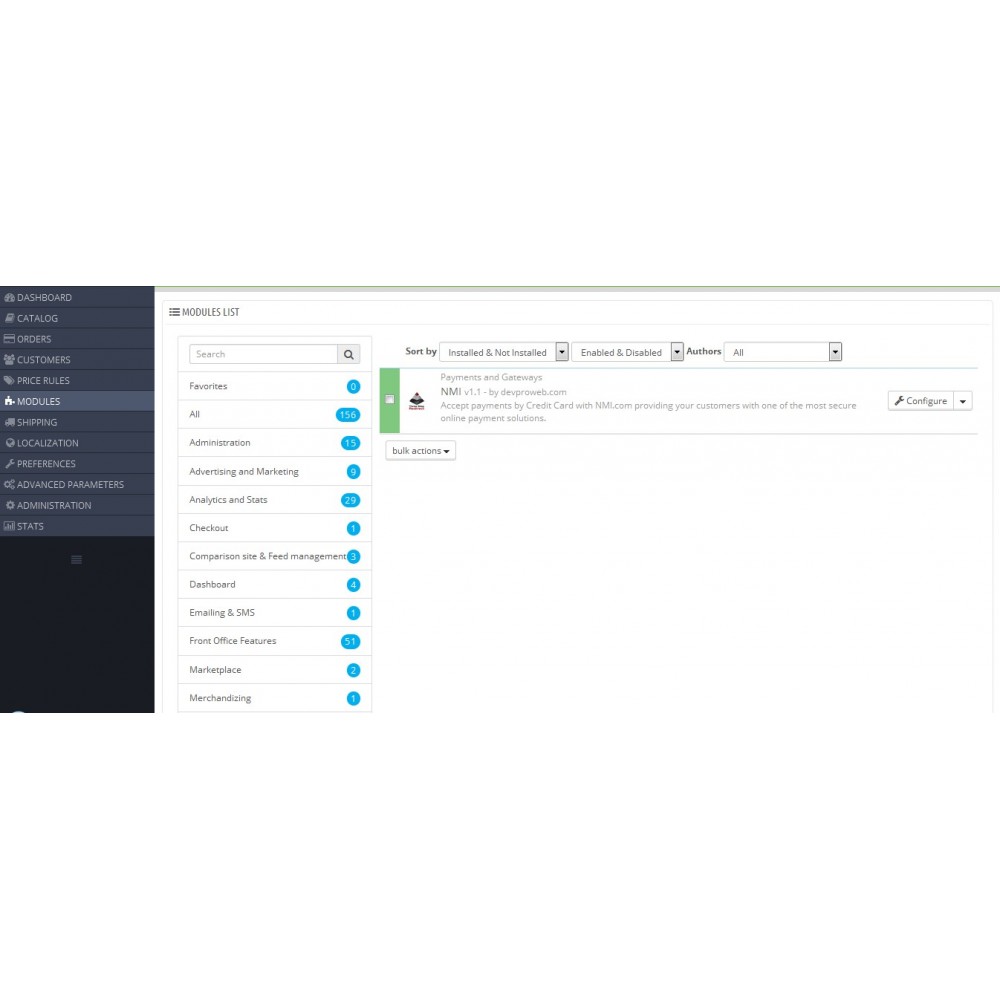Click the Shipping truck icon
This screenshot has height=1000, width=1000.
[9, 422]
